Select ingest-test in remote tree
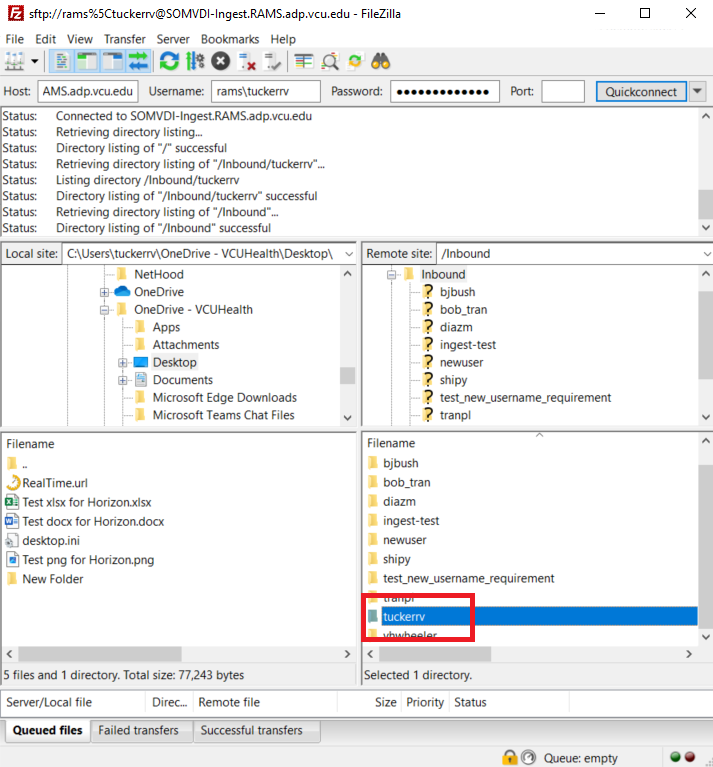Image resolution: width=713 pixels, height=767 pixels. pyautogui.click(x=468, y=345)
